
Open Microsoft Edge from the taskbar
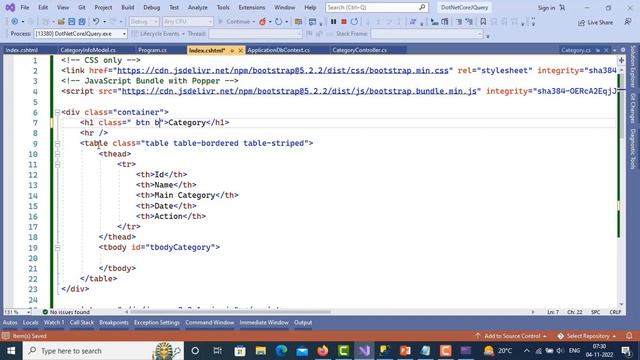(281, 351)
